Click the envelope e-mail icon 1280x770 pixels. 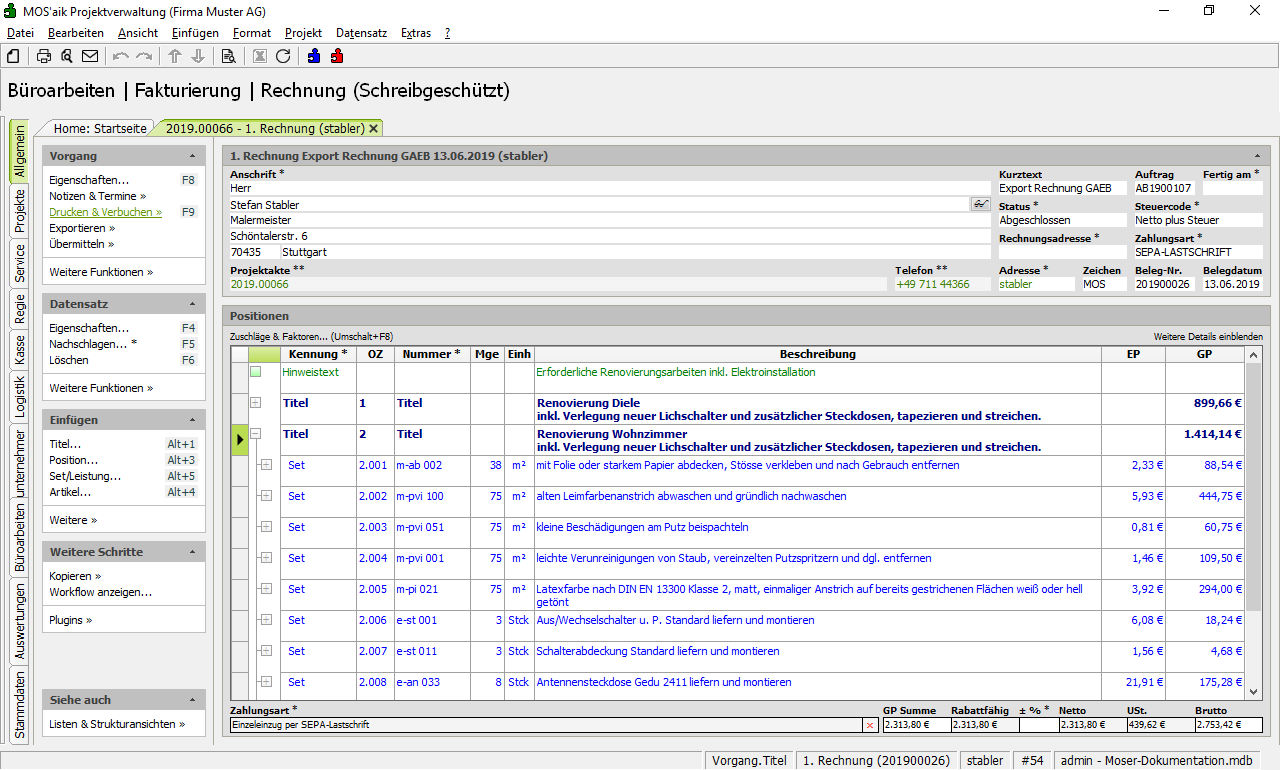tap(90, 56)
